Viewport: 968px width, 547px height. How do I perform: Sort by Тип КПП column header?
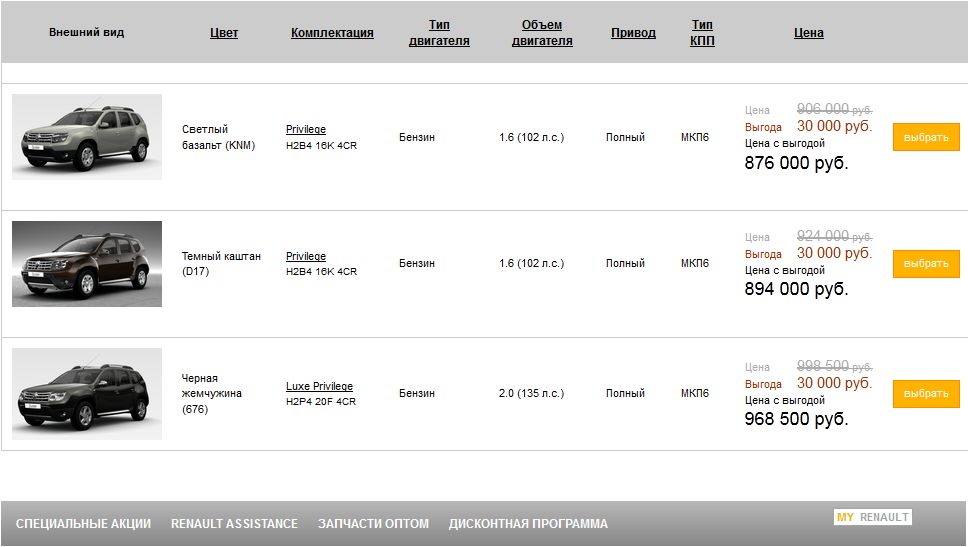(702, 33)
